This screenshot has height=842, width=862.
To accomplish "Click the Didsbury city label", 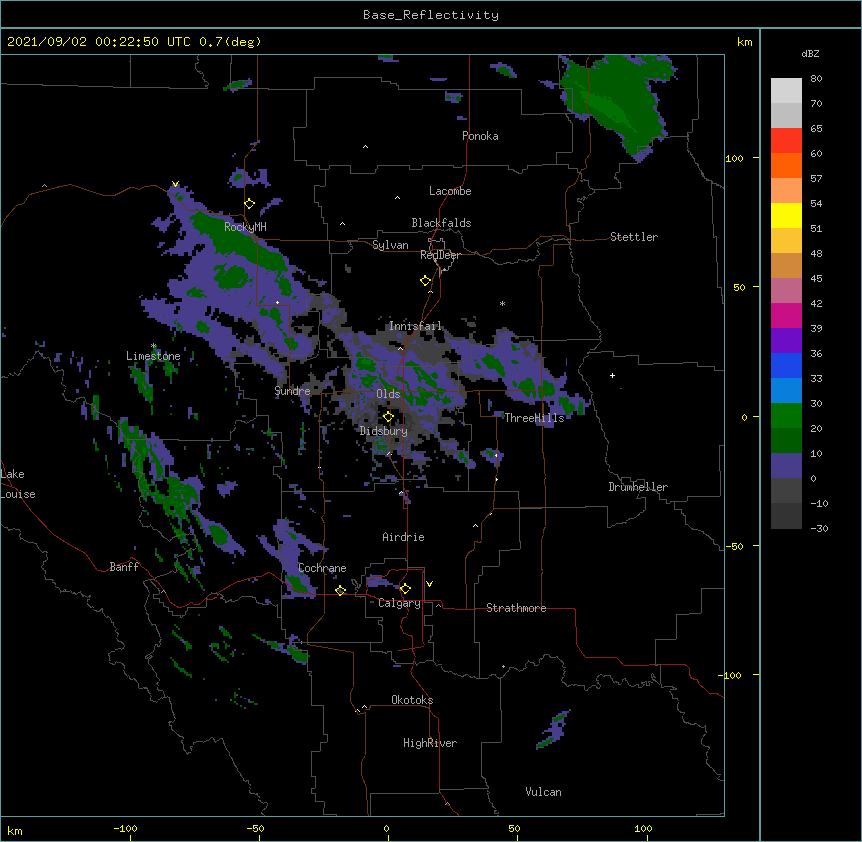I will pyautogui.click(x=383, y=431).
